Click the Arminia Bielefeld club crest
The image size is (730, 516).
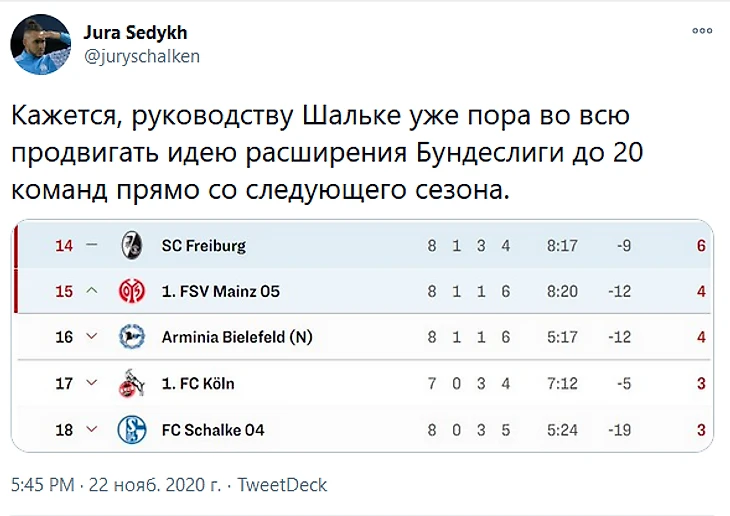coord(130,337)
